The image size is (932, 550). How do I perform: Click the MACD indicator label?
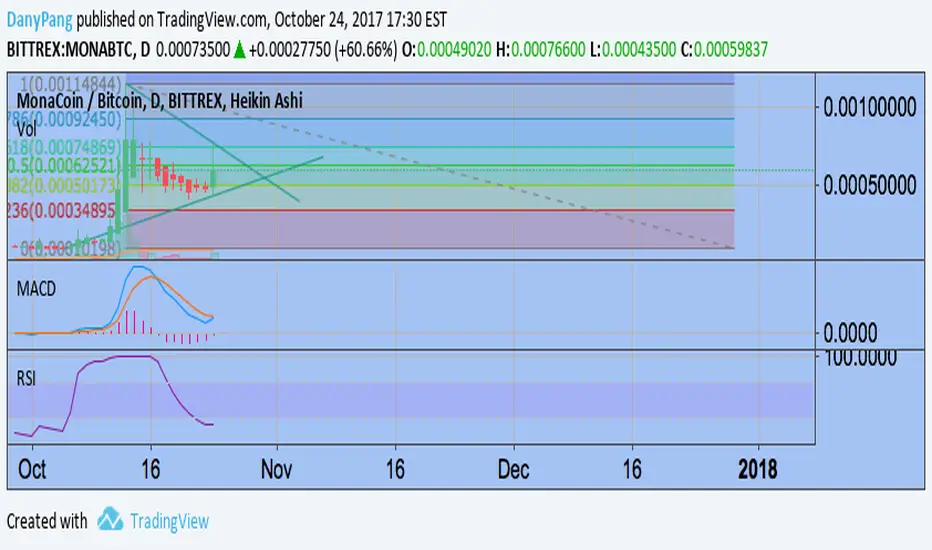coord(36,289)
